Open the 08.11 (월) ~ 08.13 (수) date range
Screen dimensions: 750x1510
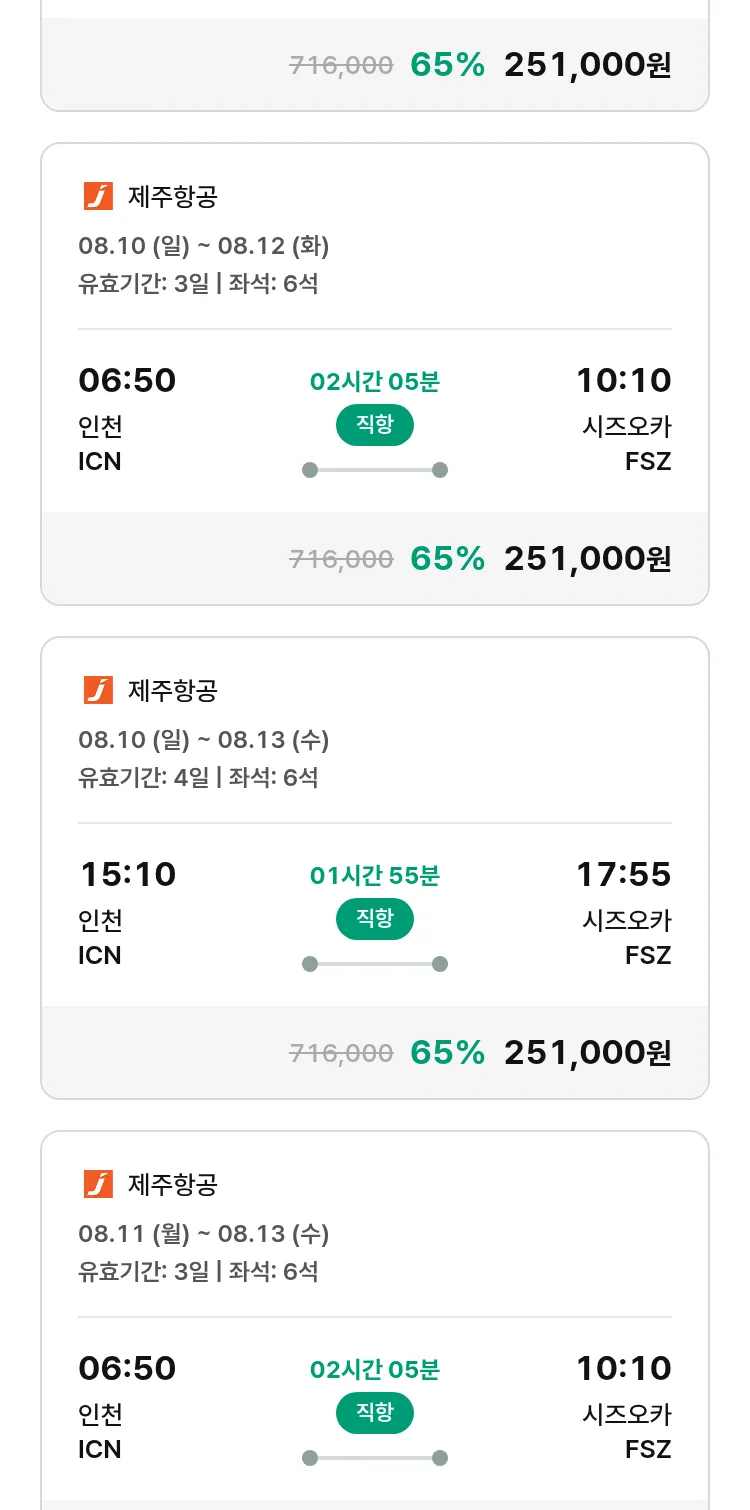pyautogui.click(x=204, y=1234)
